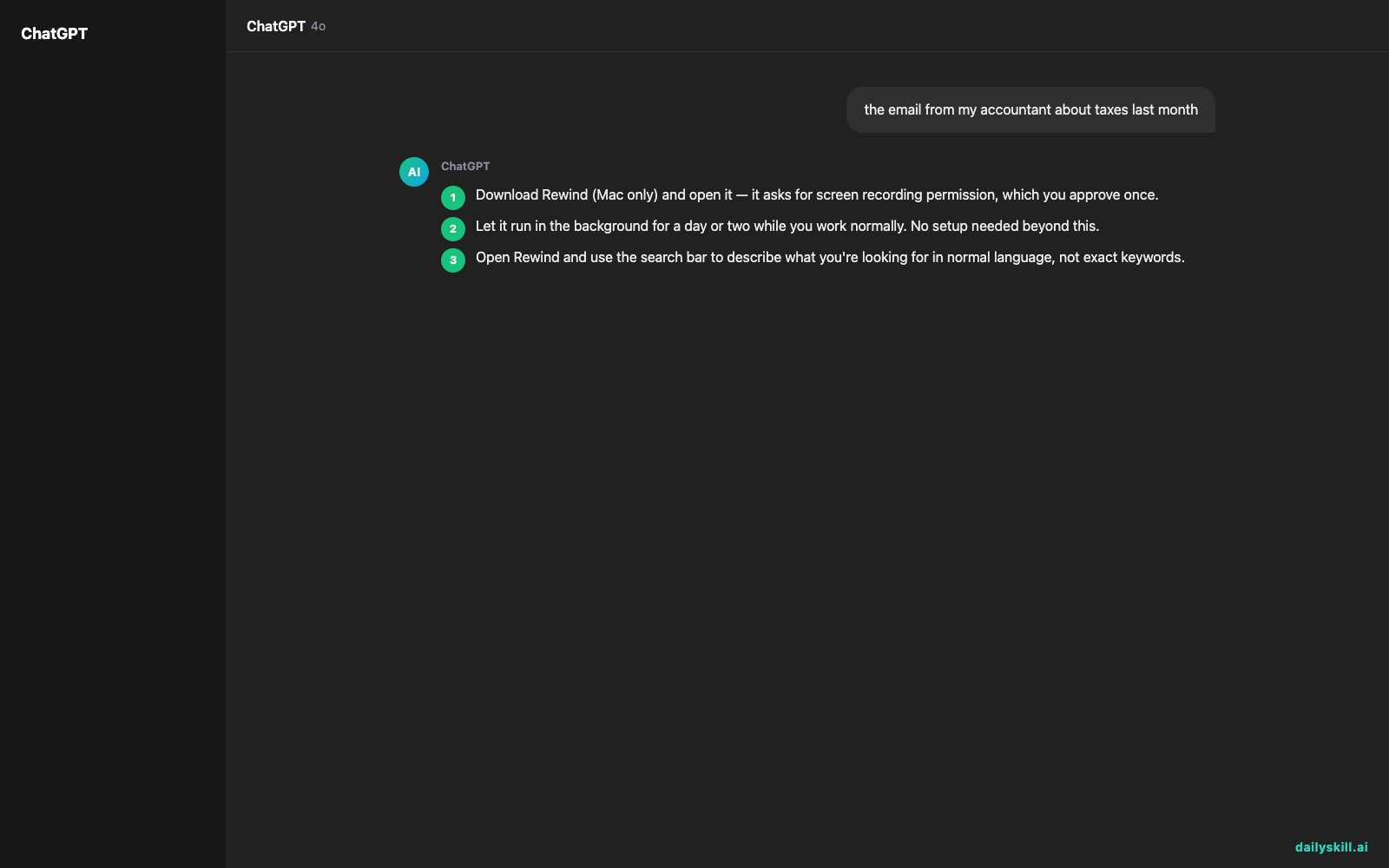1389x868 pixels.
Task: Click the green step 2 number badge
Action: click(x=453, y=229)
